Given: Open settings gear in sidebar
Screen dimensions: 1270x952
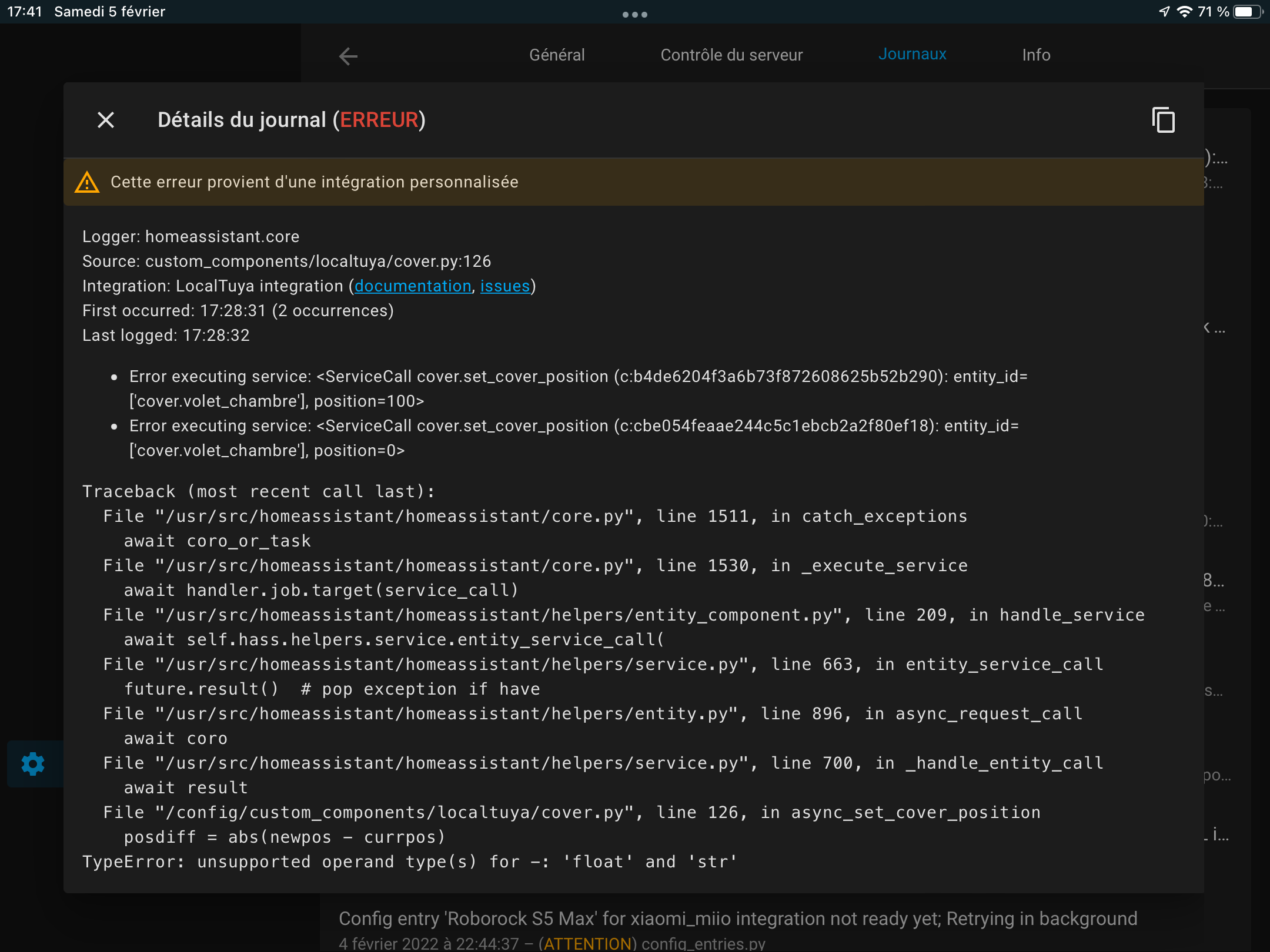Looking at the screenshot, I should click(33, 764).
